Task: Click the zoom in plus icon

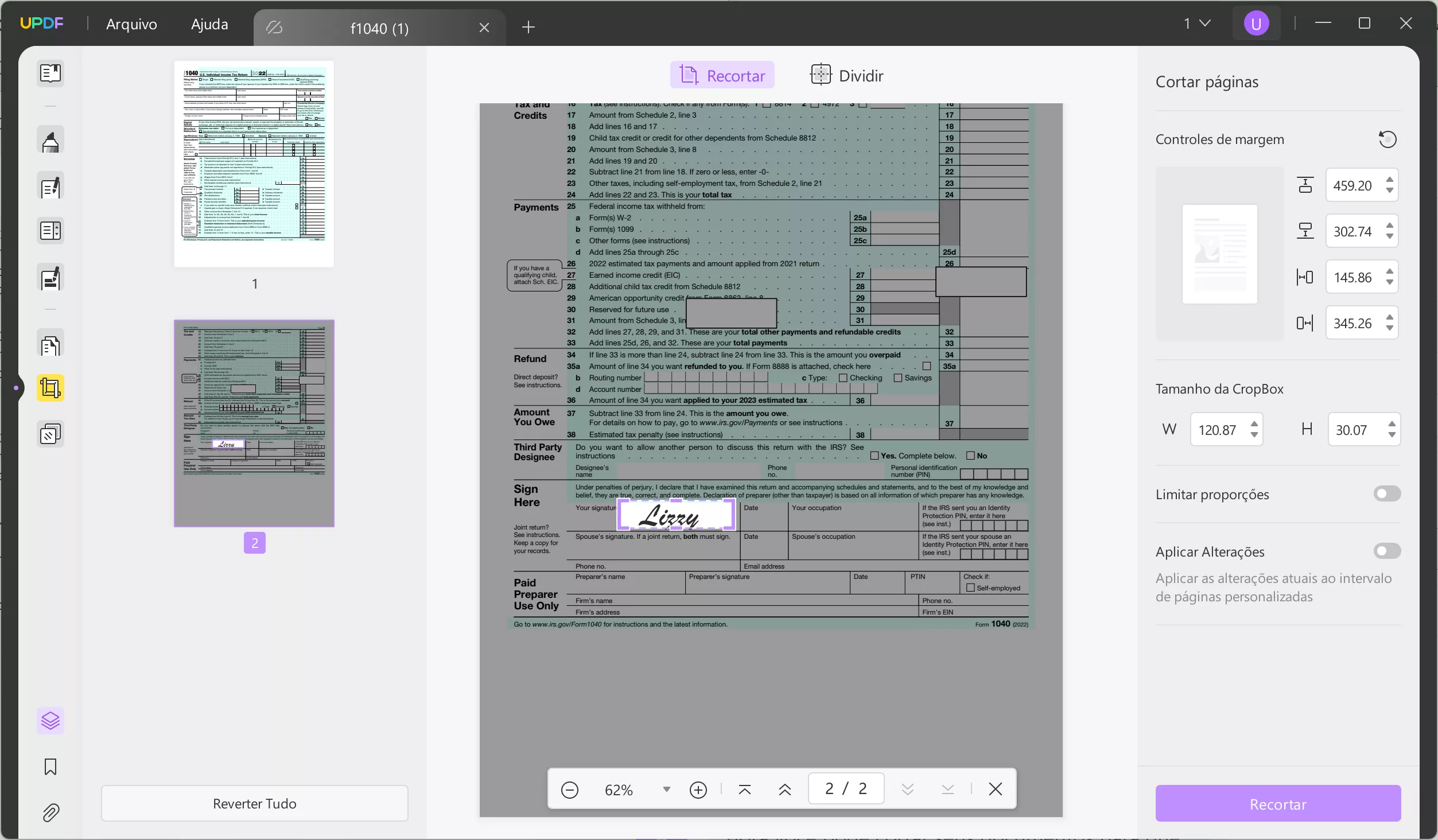Action: (698, 790)
